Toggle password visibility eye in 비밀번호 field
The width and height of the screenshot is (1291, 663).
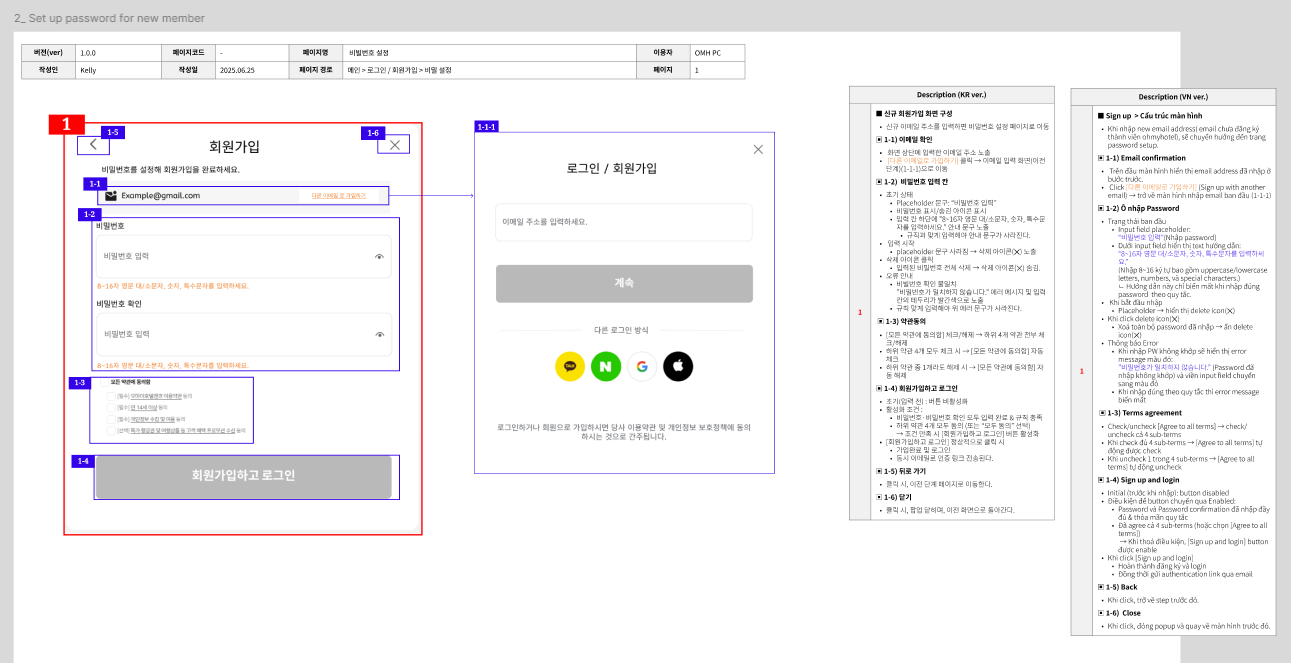(379, 257)
